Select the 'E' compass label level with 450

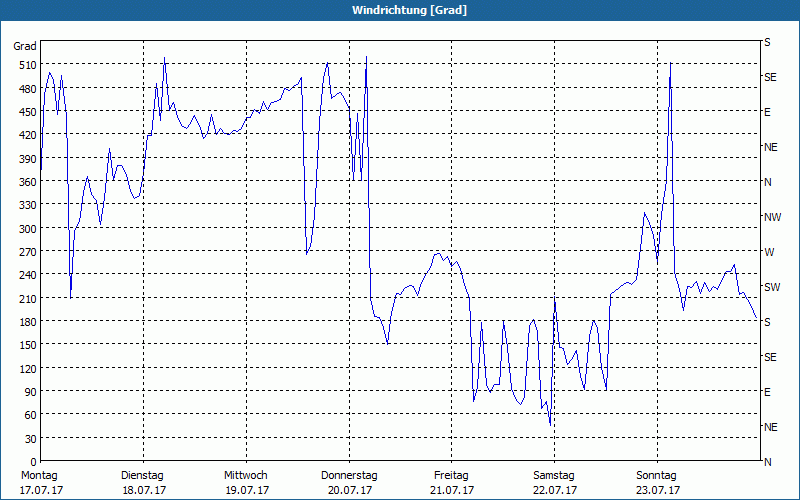pyautogui.click(x=767, y=112)
